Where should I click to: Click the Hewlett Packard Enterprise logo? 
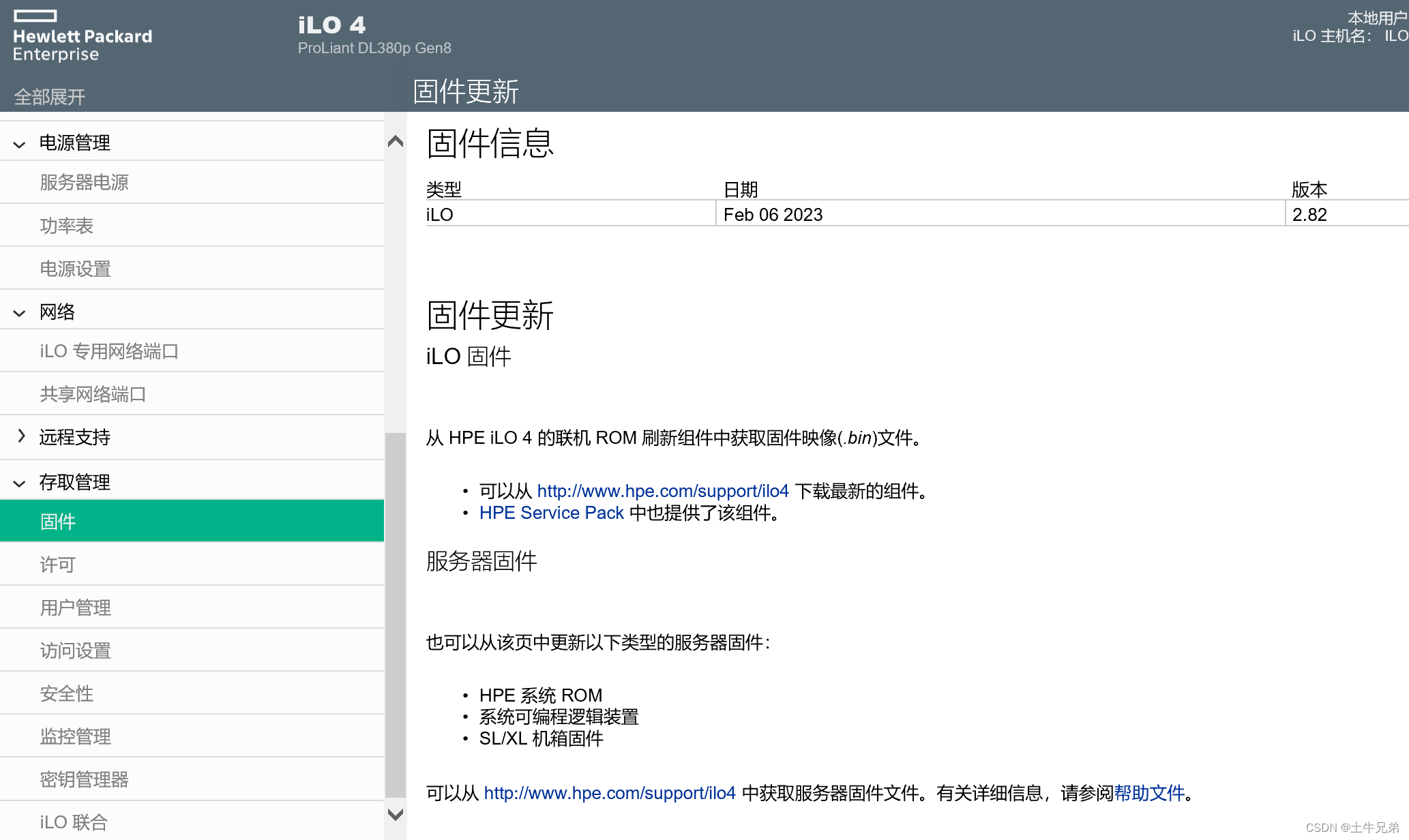81,34
